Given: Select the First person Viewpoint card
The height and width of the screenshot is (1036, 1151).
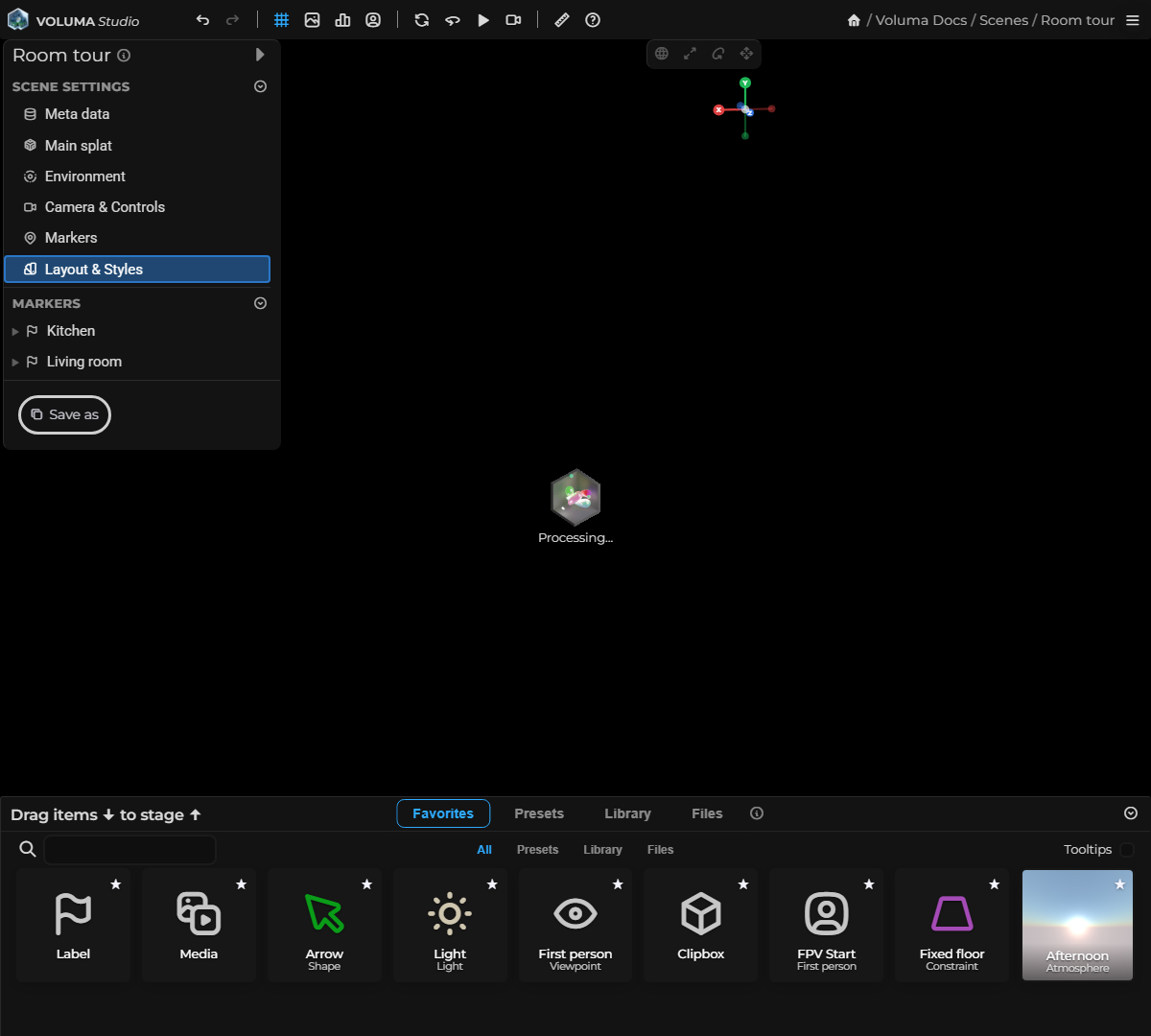Looking at the screenshot, I should tap(575, 926).
